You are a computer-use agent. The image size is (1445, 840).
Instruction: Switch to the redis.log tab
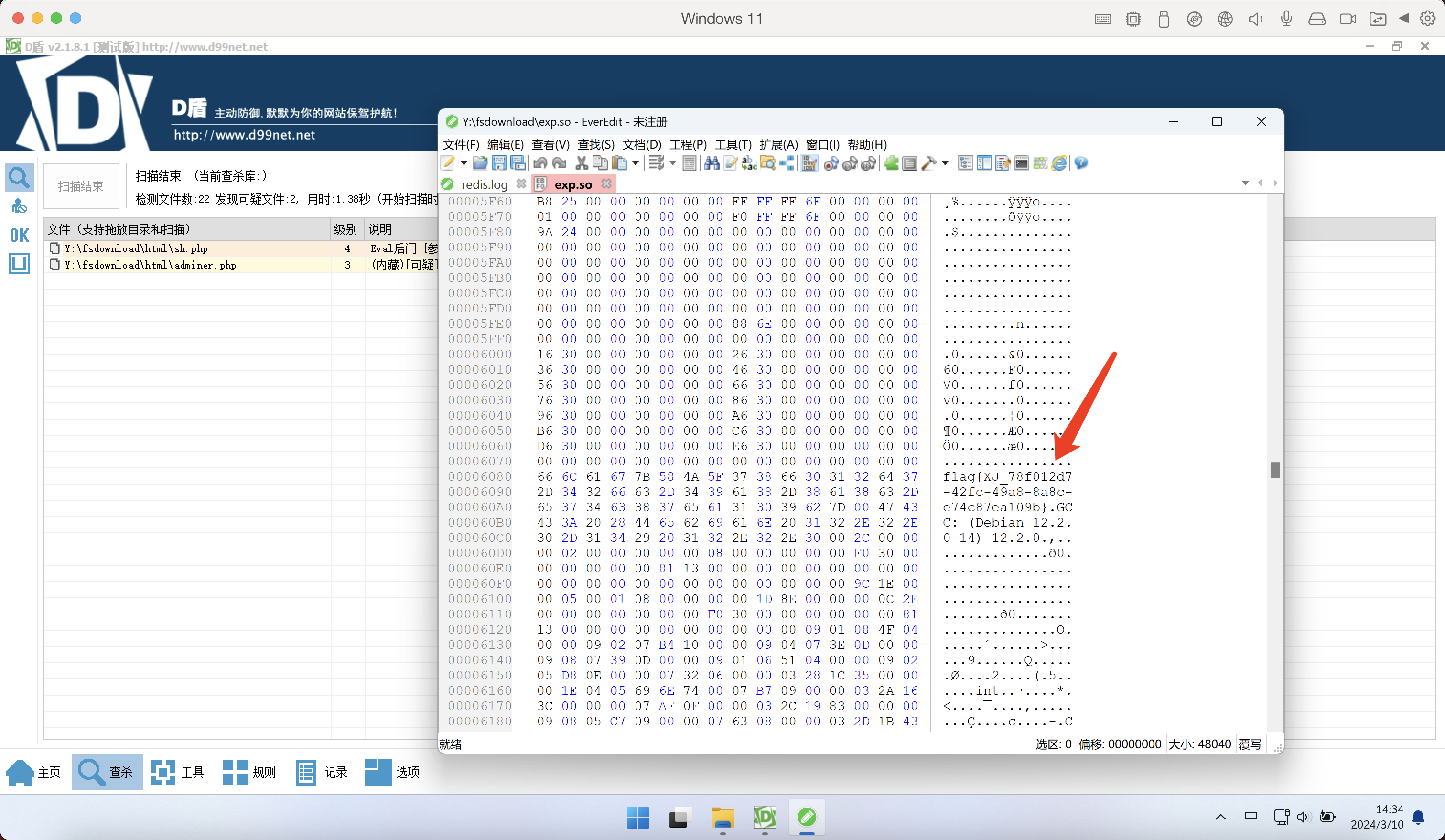(484, 184)
